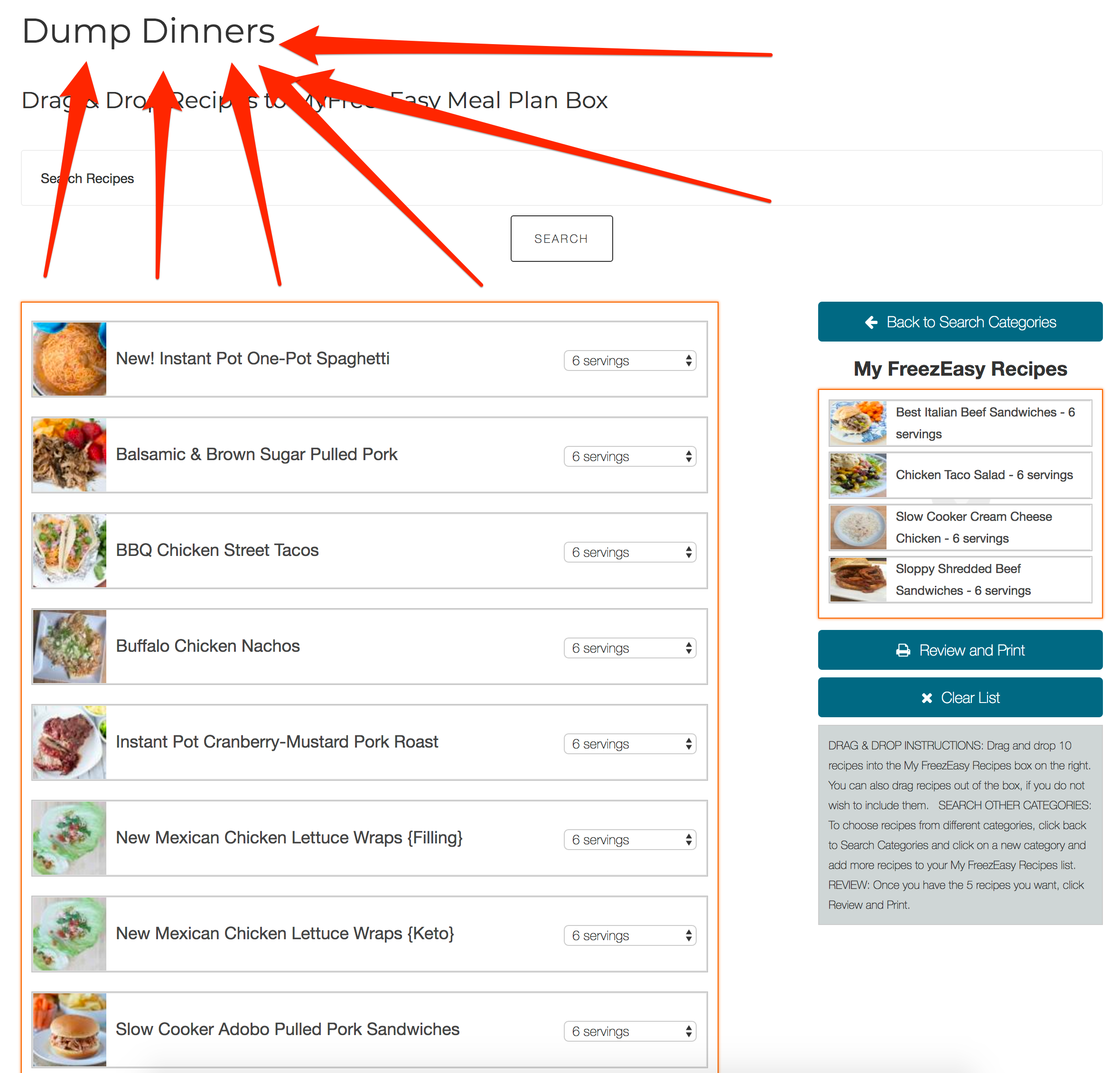Click the Clear List button

coord(960,698)
